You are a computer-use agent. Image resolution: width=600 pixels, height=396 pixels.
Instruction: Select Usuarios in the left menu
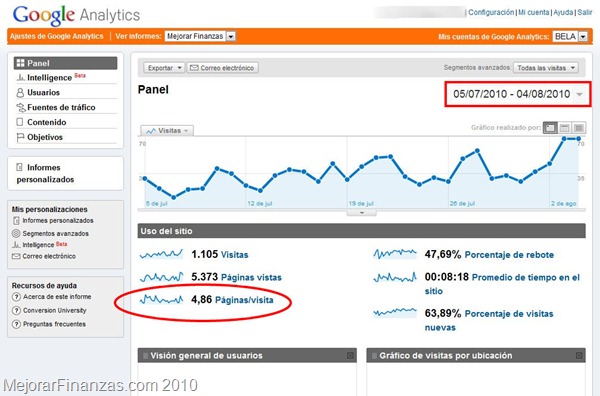pyautogui.click(x=43, y=93)
